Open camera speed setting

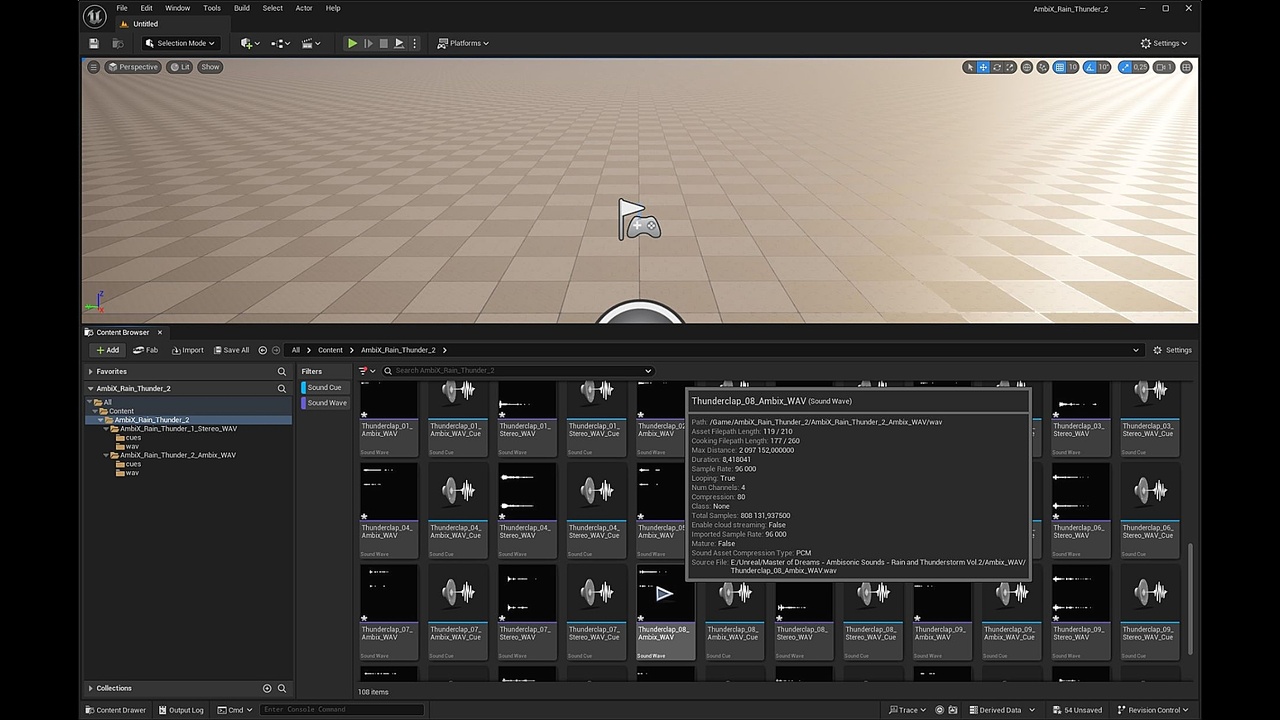(1164, 67)
